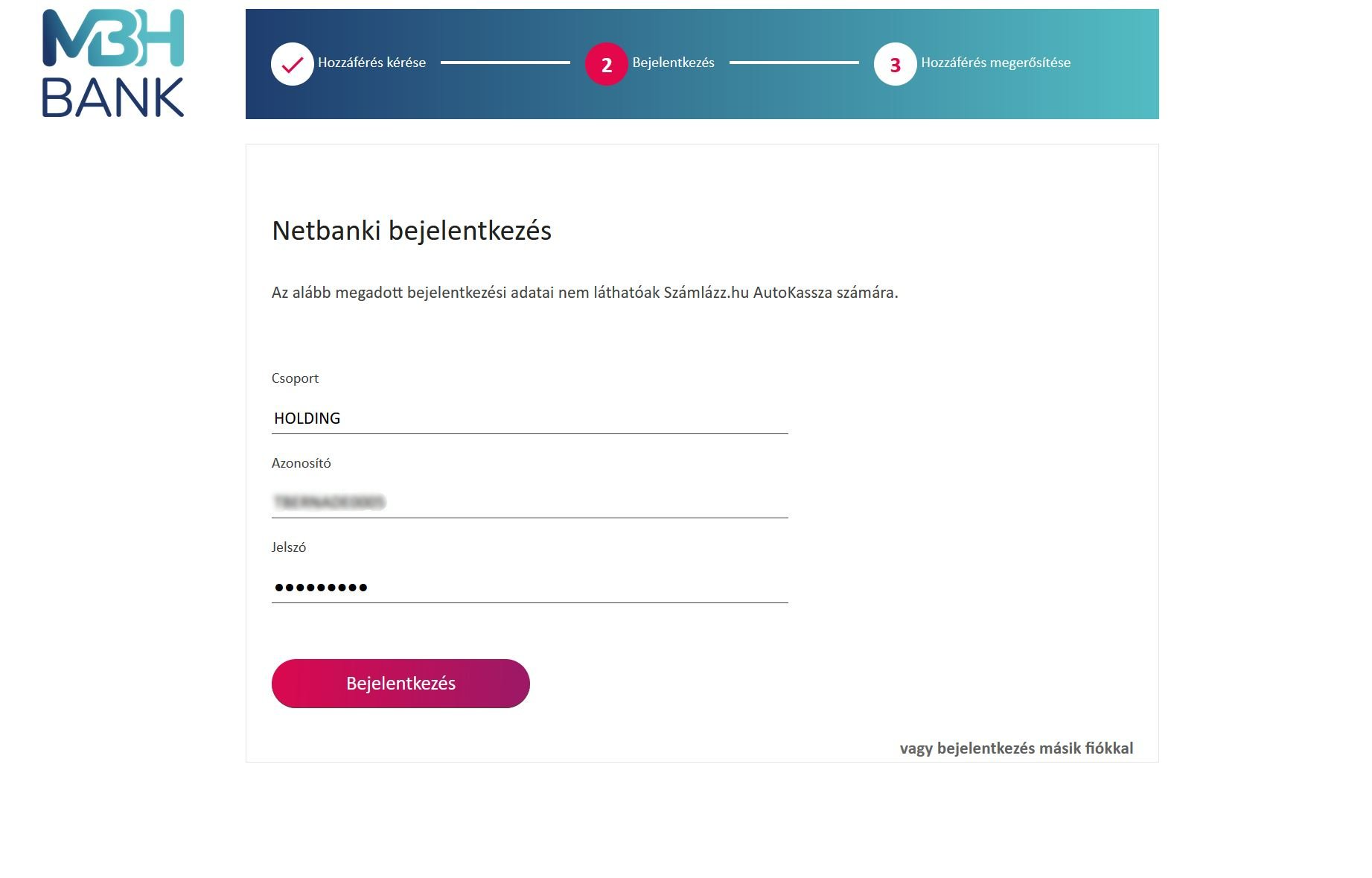Click the progress line between steps 1 and 2
Image resolution: width=1372 pixels, height=878 pixels.
505,63
